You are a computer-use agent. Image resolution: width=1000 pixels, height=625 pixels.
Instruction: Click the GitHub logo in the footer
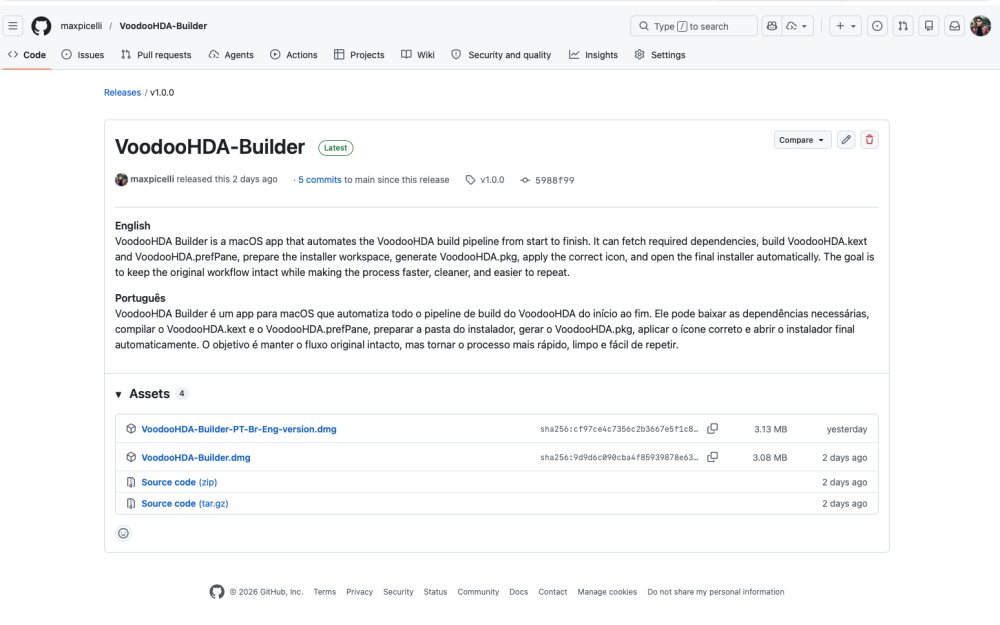pos(217,592)
